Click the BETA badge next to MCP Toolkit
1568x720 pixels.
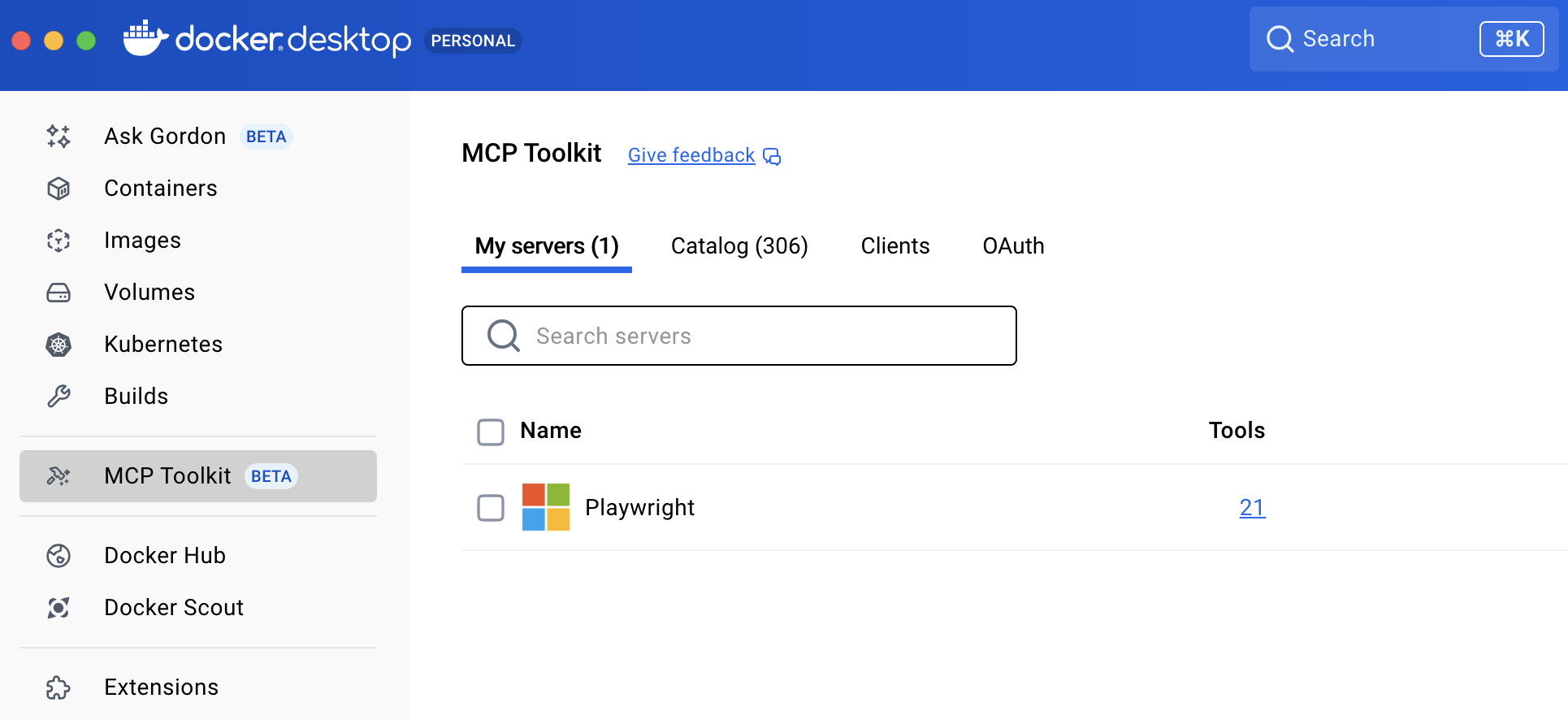pyautogui.click(x=271, y=476)
